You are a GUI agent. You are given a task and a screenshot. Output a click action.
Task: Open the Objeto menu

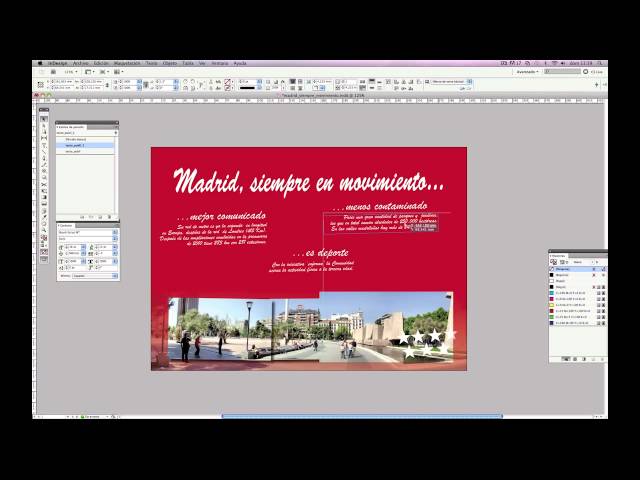coord(170,63)
